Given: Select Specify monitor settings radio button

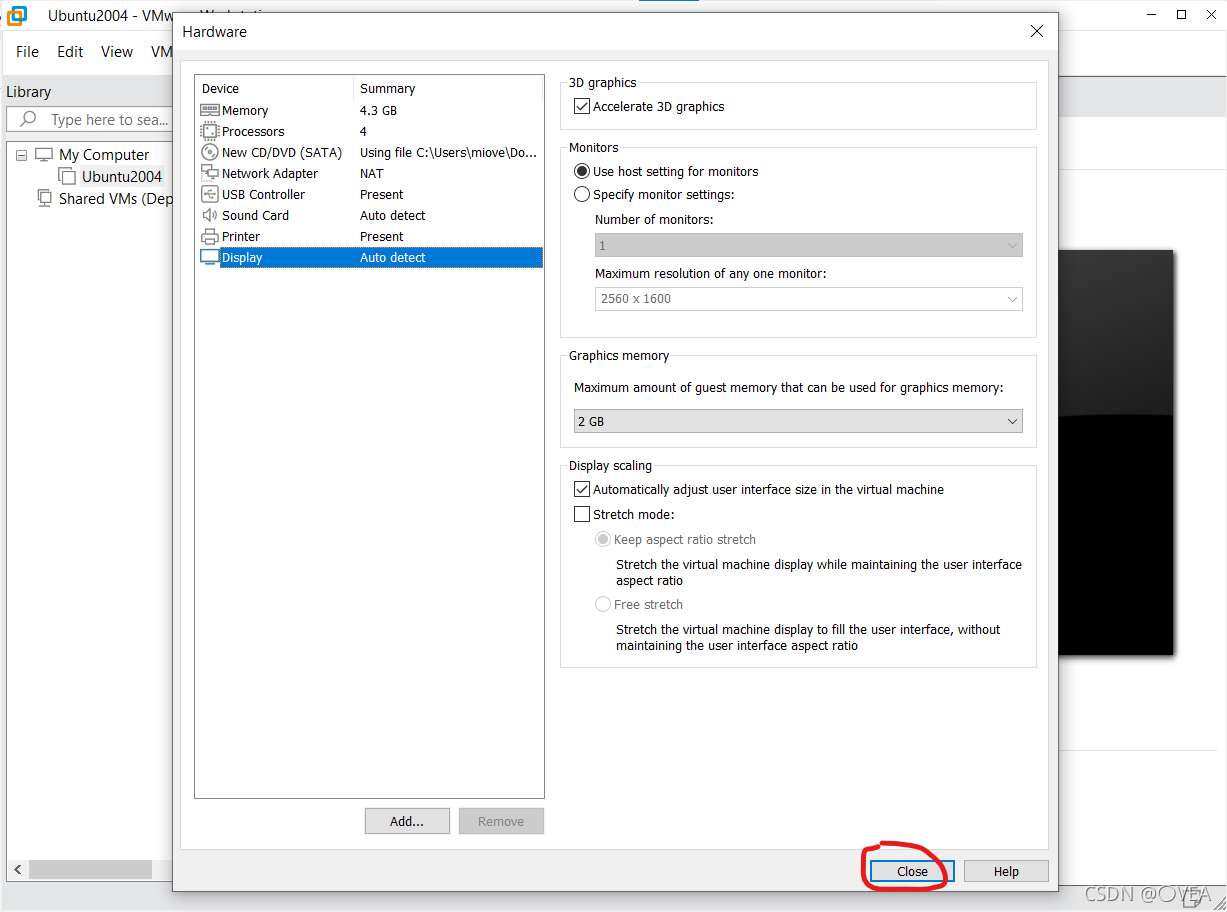Looking at the screenshot, I should [582, 194].
